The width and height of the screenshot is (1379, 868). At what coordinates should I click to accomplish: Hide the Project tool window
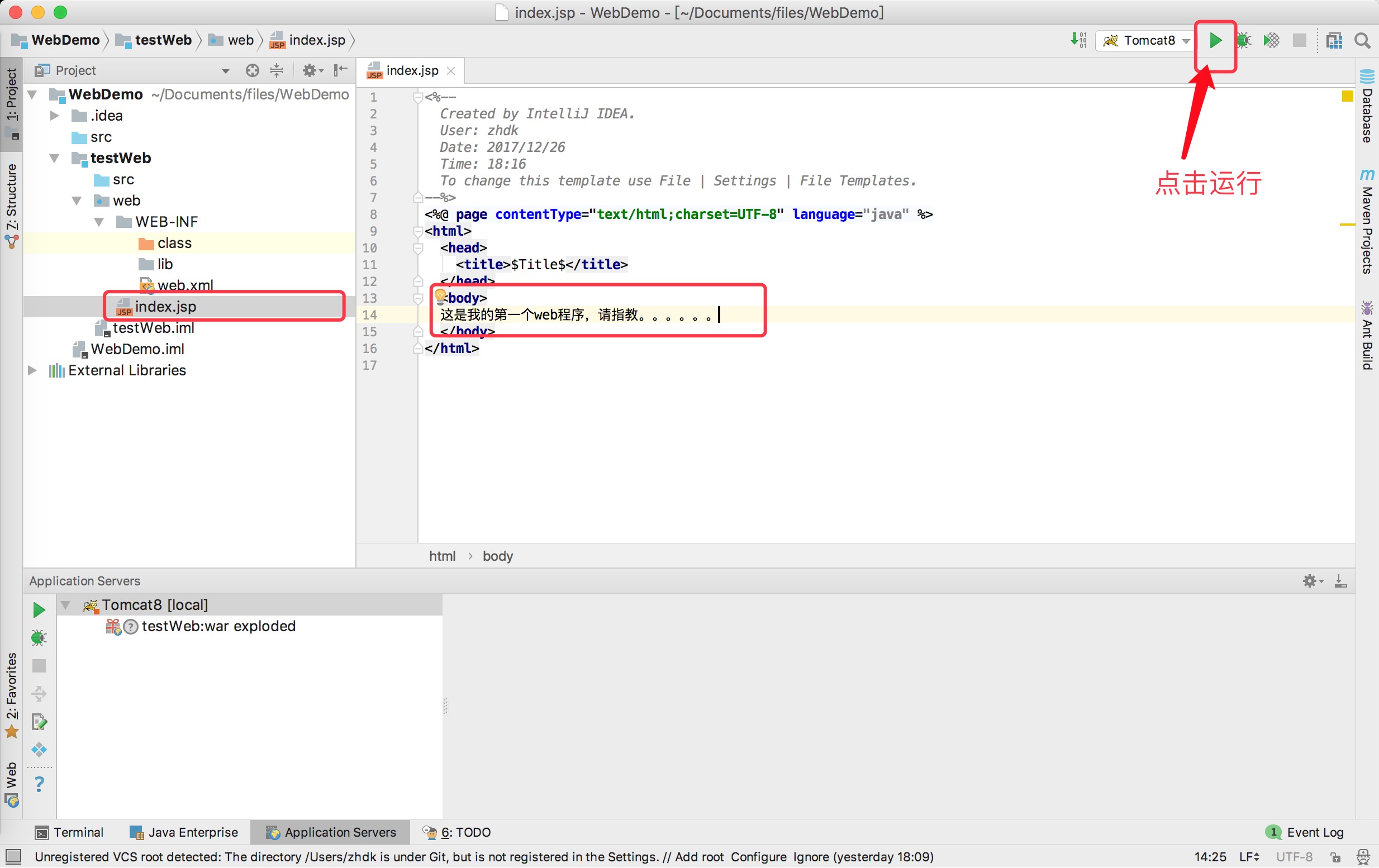[340, 70]
